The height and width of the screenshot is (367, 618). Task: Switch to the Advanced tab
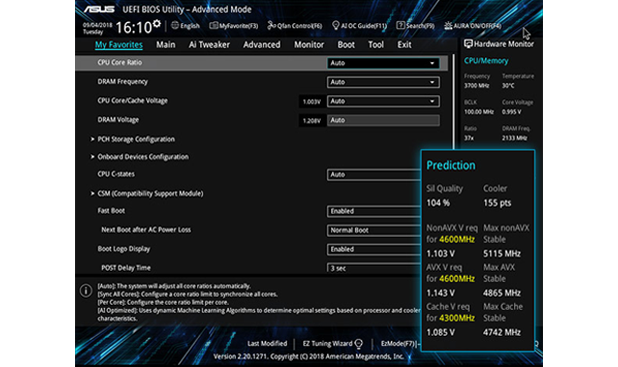tap(262, 45)
